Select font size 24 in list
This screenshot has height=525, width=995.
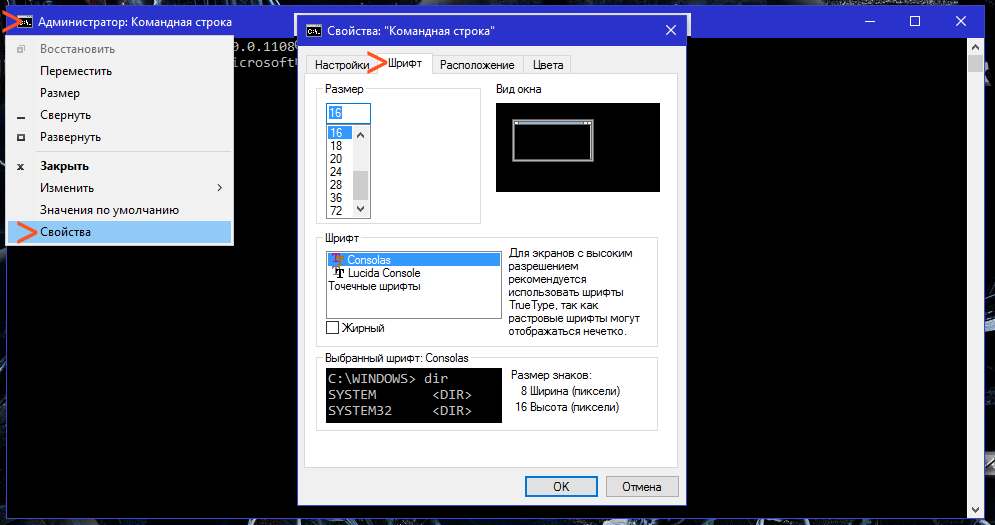click(x=339, y=172)
